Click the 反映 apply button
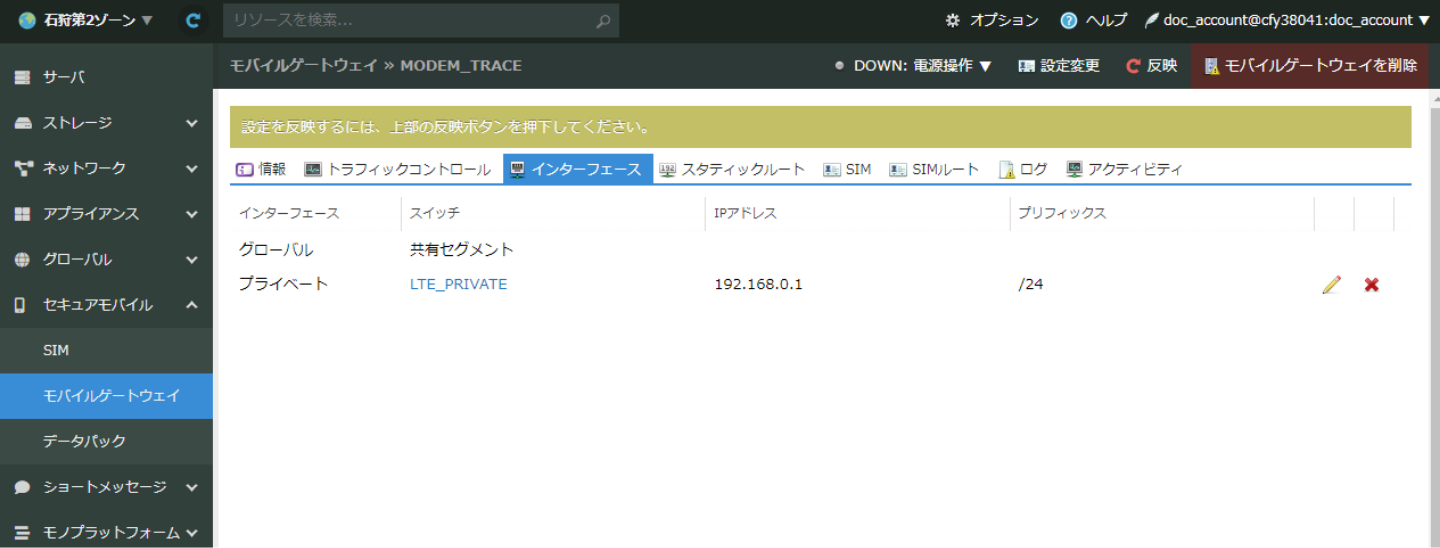 point(1151,66)
